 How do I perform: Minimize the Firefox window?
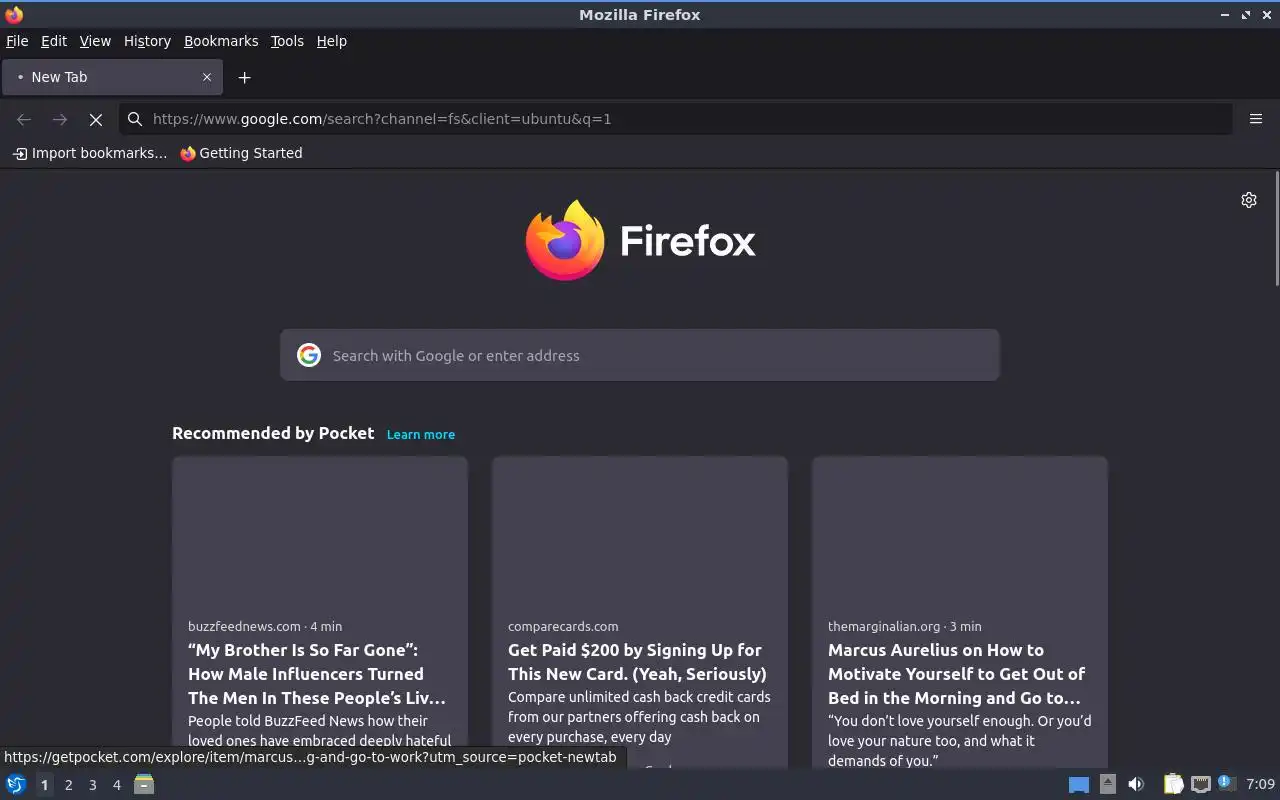coord(1225,15)
